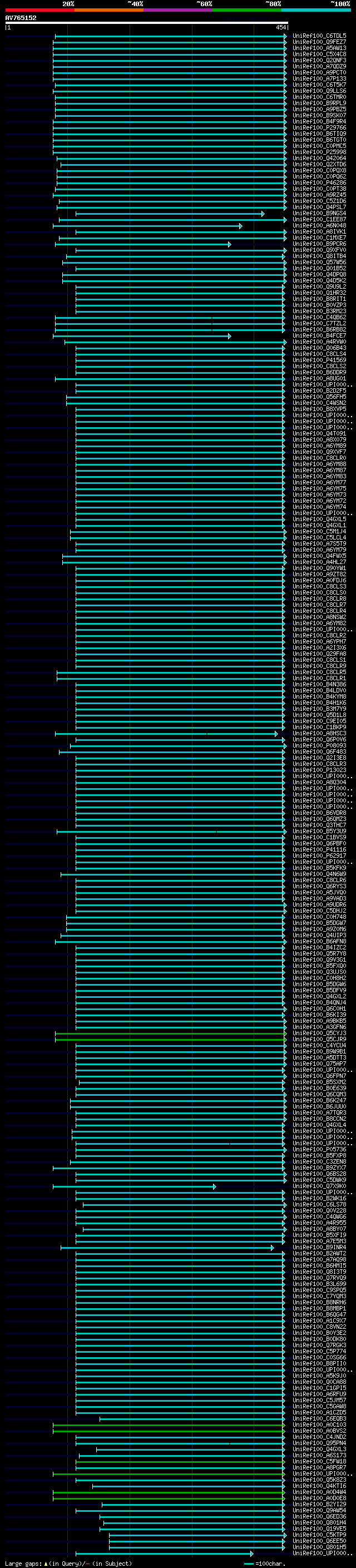Select UniRef100_C5M1J4 hit
Image resolution: width=356 pixels, height=1568 pixels.
(319, 531)
